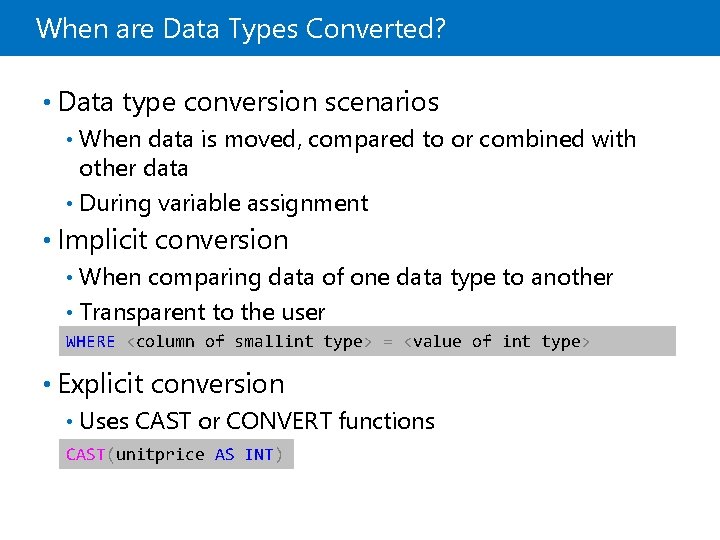Click the 'INT' keyword in CAST snippet

point(259,455)
